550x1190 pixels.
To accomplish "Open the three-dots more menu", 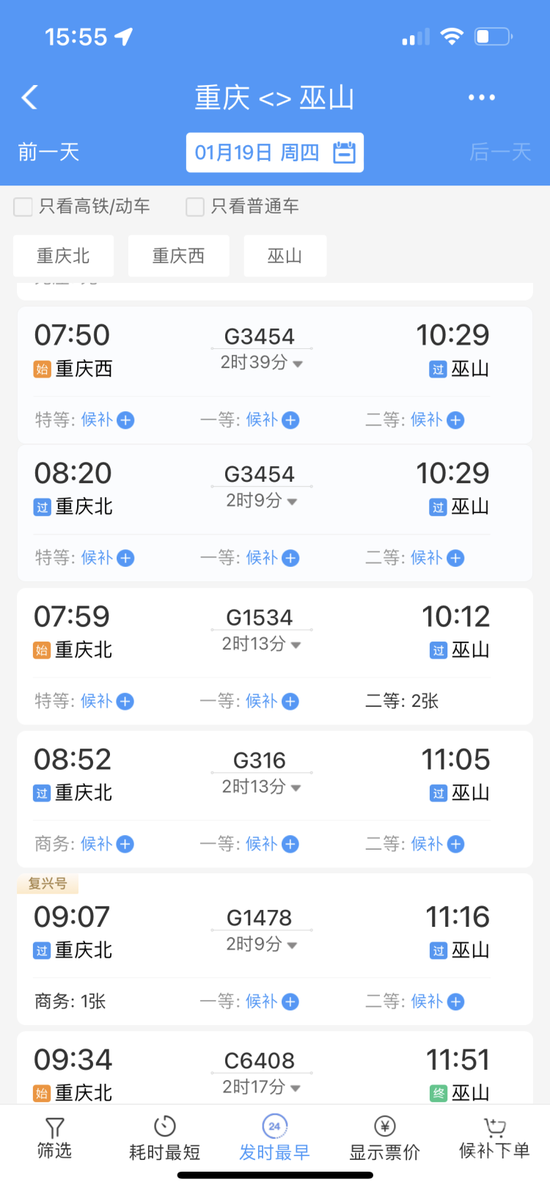I will (482, 98).
